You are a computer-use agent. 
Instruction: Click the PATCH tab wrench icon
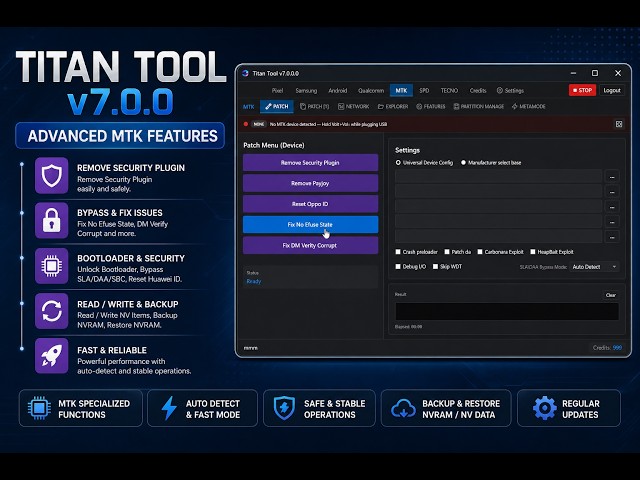(268, 107)
